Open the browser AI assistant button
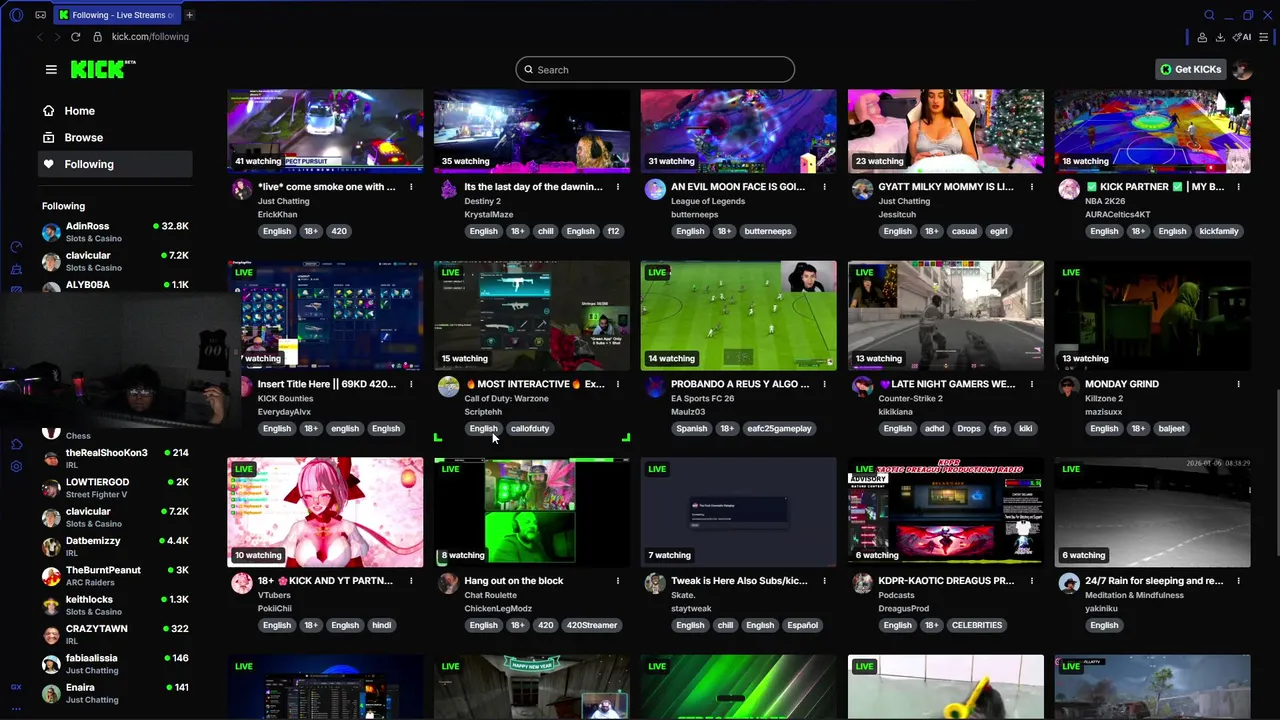The width and height of the screenshot is (1280, 720). [x=1242, y=37]
